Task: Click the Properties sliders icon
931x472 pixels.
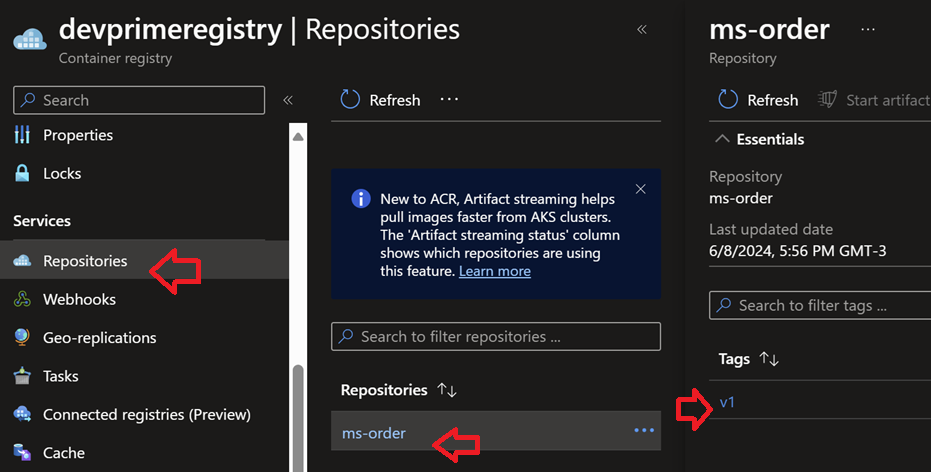Action: [x=22, y=135]
